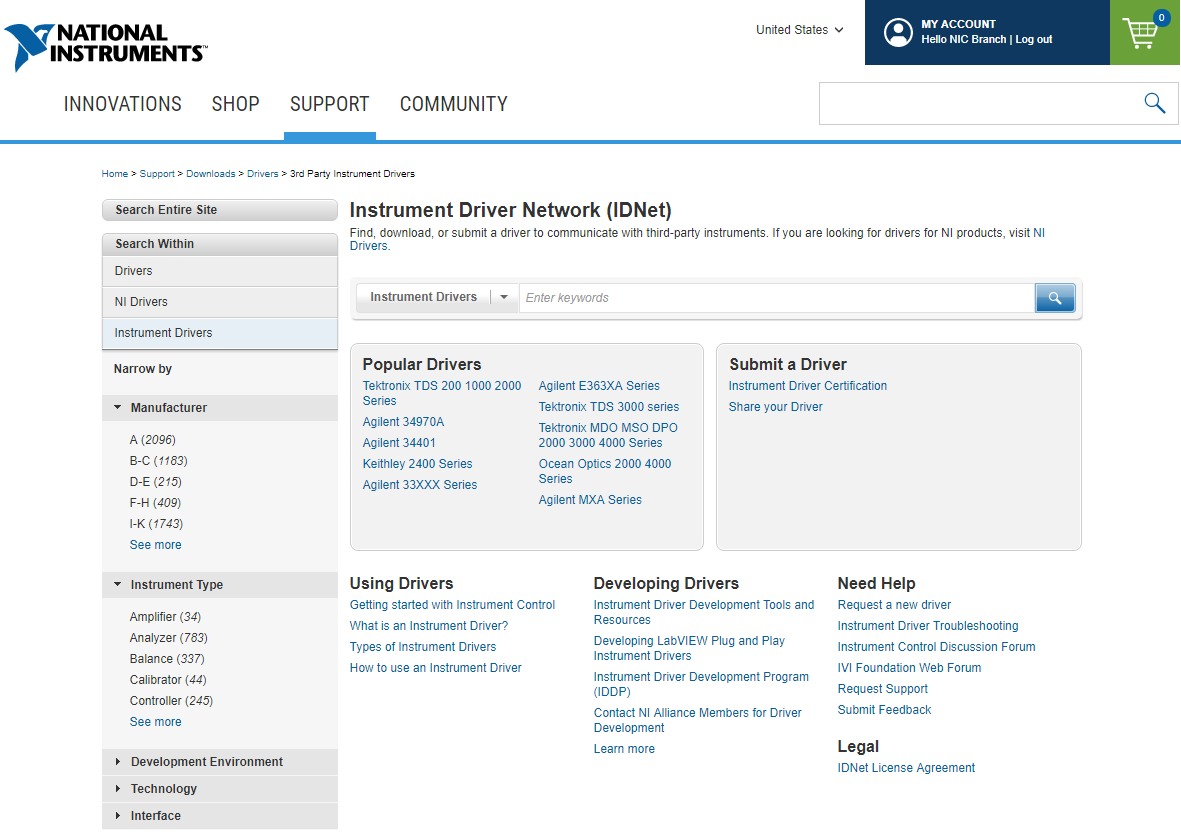The height and width of the screenshot is (832, 1181).
Task: Click the Search Entire Site button
Action: [x=219, y=210]
